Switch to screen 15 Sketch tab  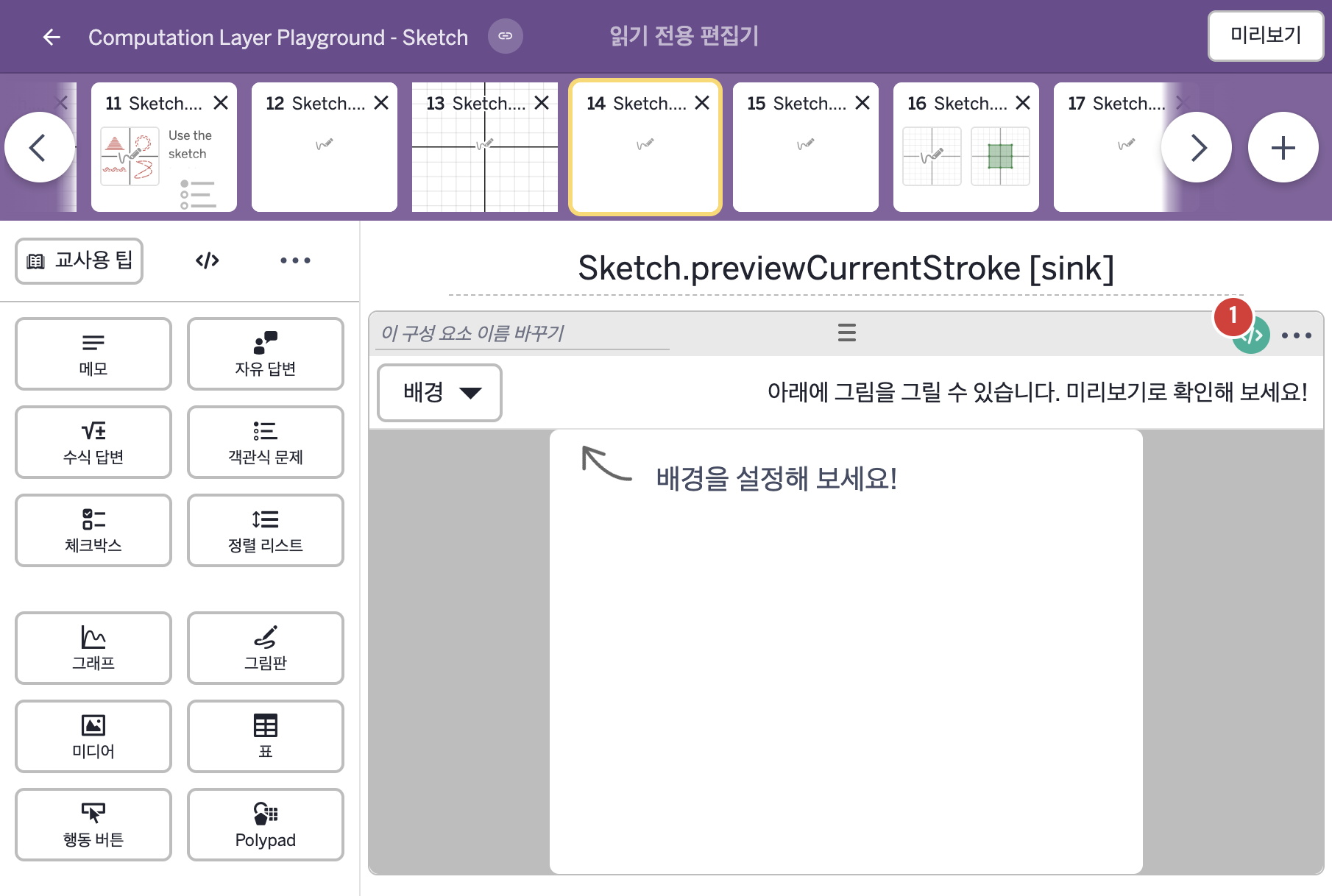[806, 147]
